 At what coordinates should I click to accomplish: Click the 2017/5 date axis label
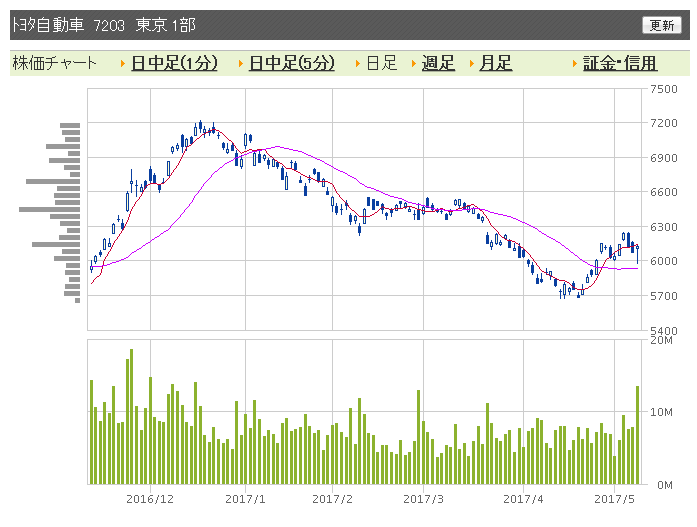(x=614, y=499)
